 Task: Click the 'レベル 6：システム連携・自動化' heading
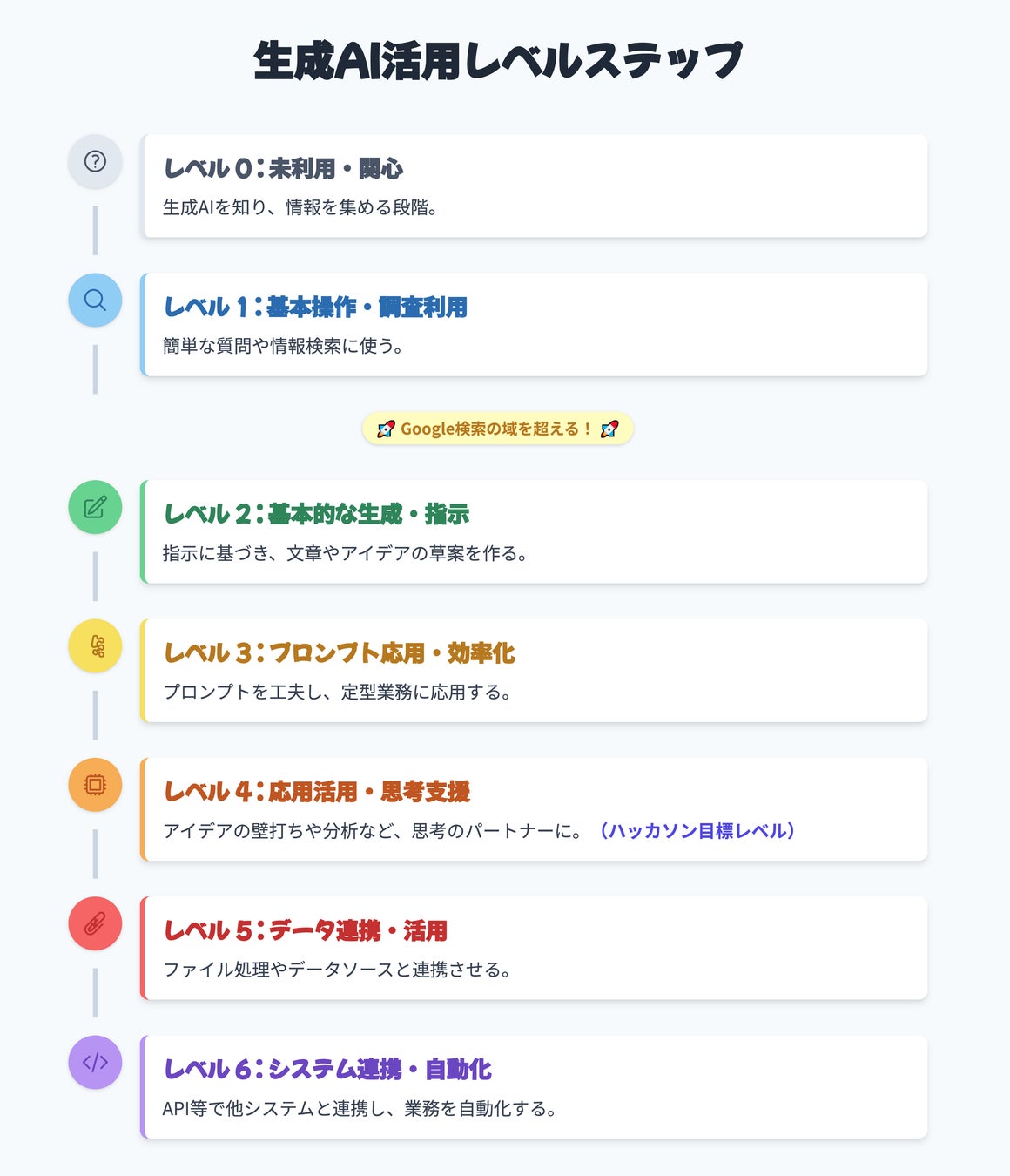pos(327,1069)
